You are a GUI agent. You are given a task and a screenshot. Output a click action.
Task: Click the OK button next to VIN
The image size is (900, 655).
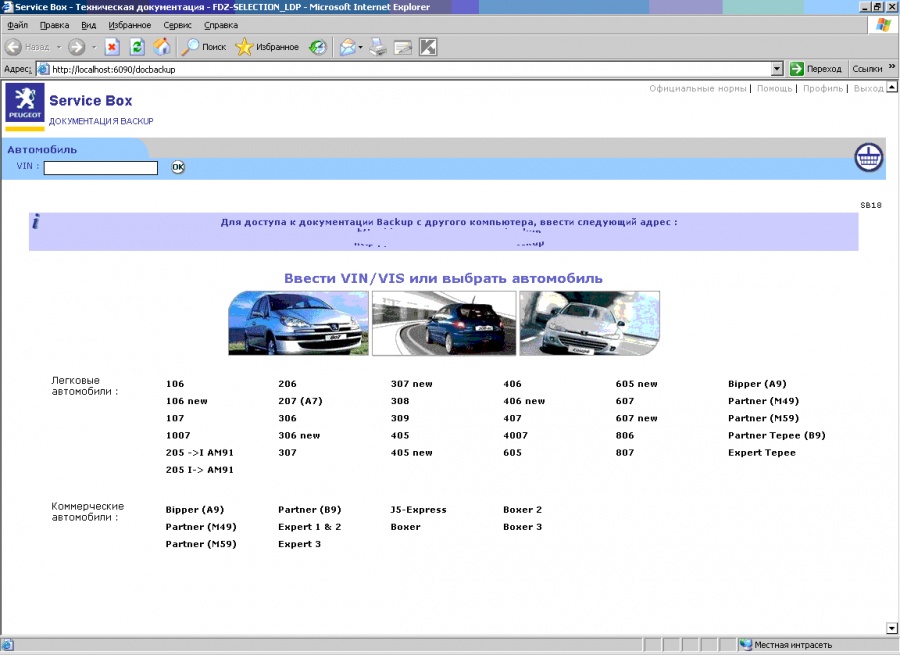178,167
